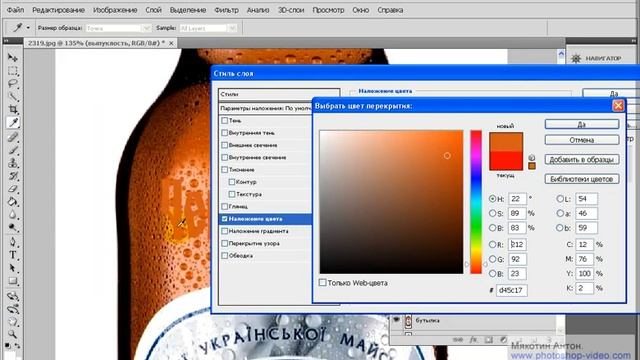
Task: Select the Type tool
Action: 13,255
